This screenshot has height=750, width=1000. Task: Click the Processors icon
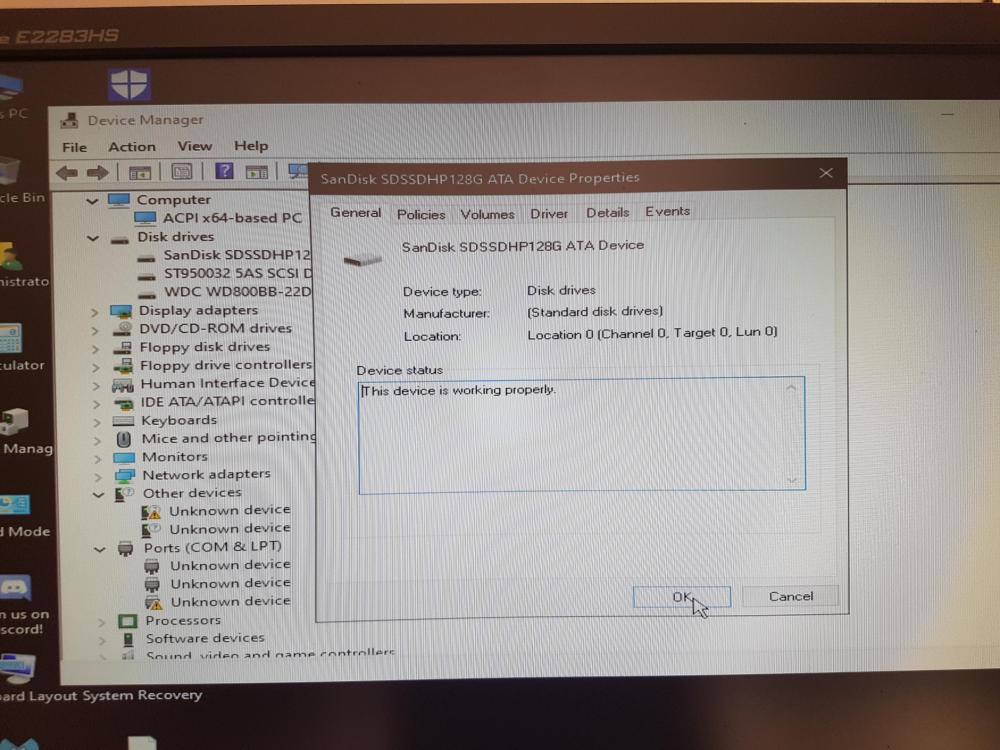click(128, 621)
